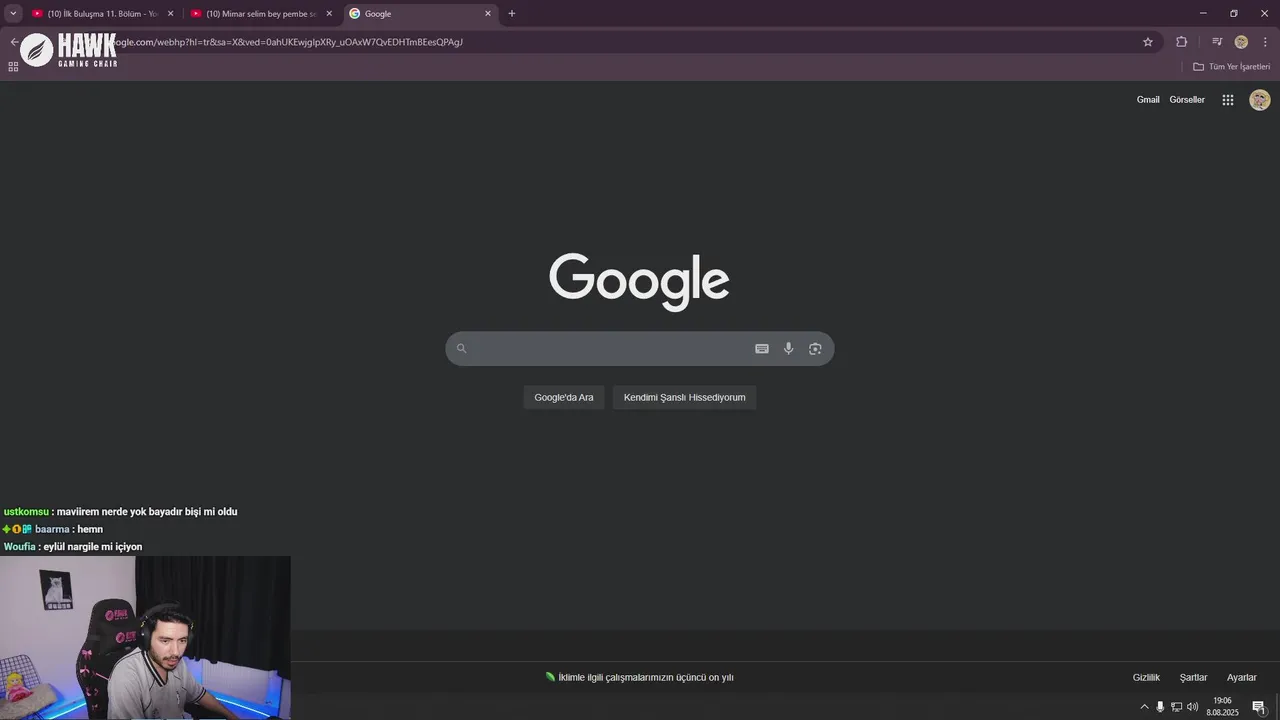Open the Şartlar footer link

pos(1193,677)
